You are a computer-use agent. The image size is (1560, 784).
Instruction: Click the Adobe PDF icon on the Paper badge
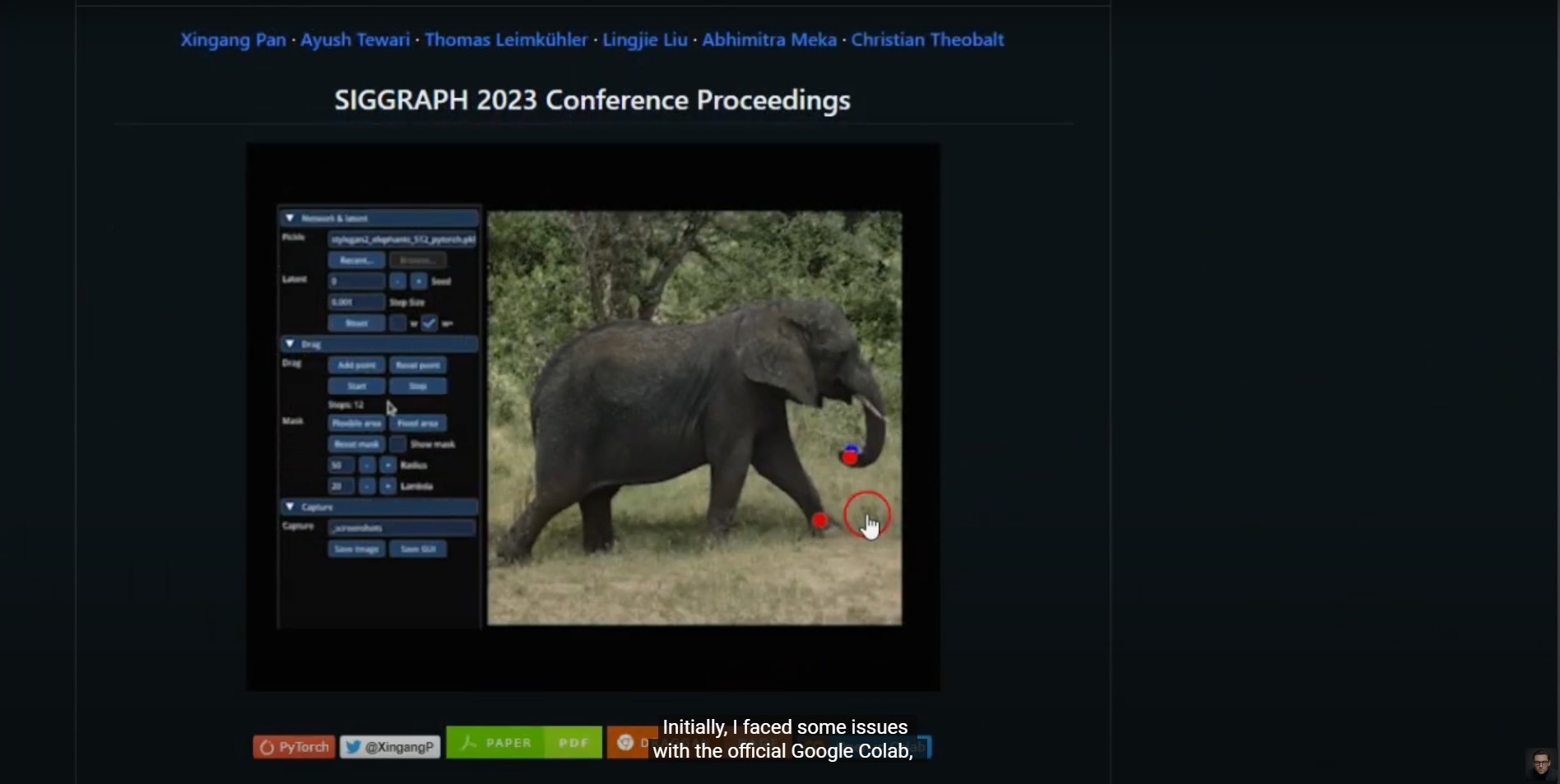[x=469, y=742]
